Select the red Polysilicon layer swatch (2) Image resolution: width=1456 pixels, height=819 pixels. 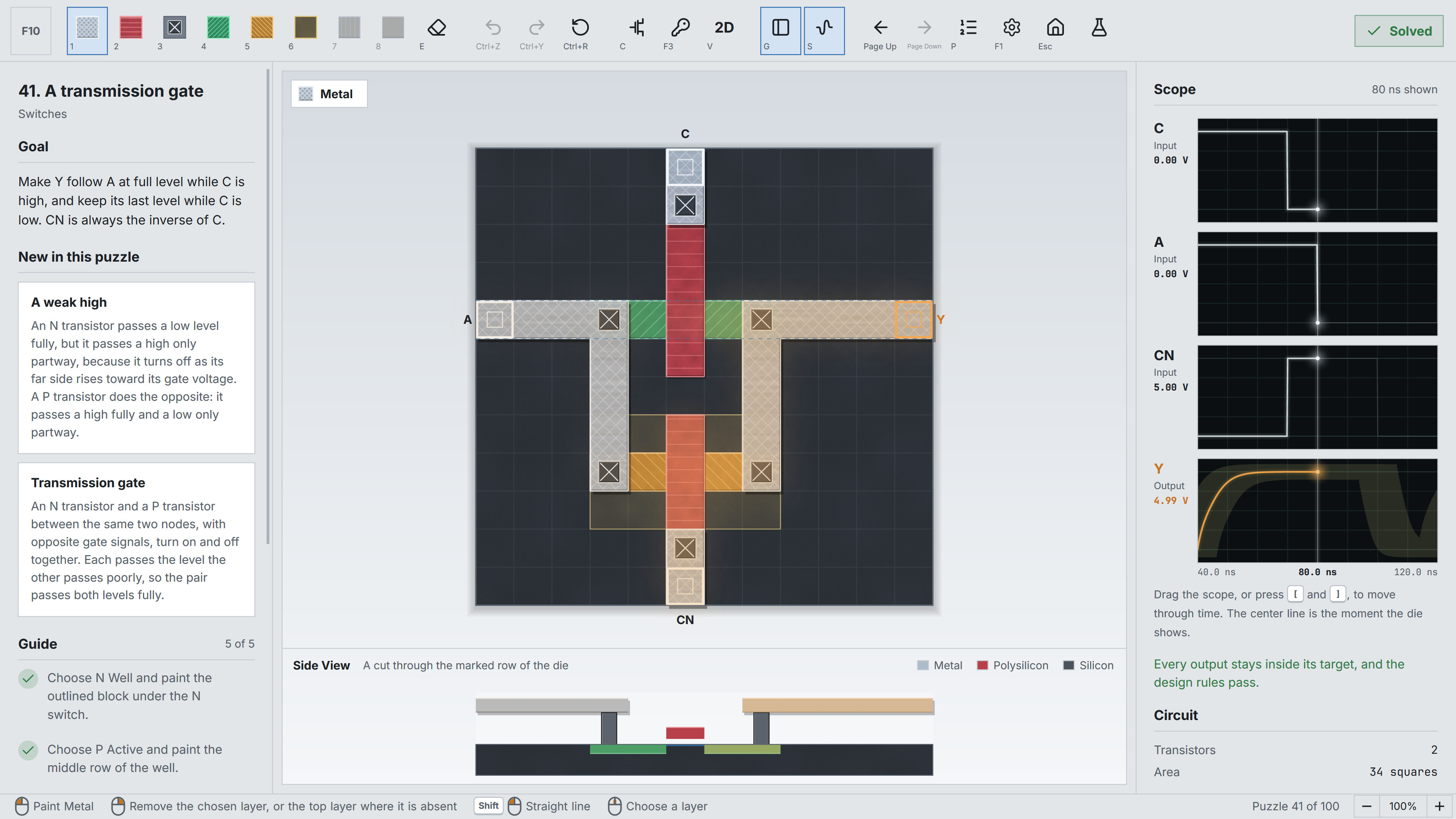click(x=130, y=30)
